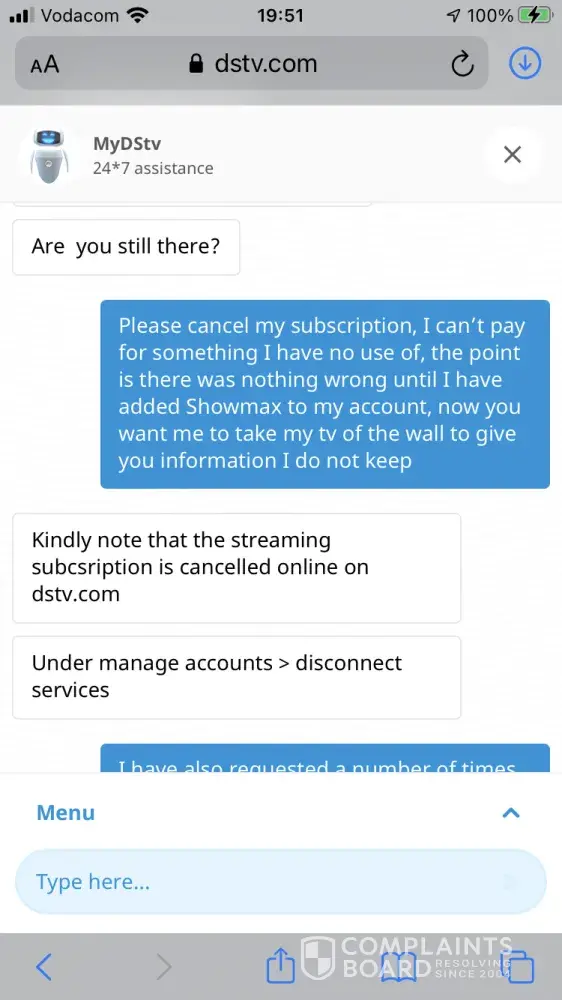Tap the dstv.com address bar
This screenshot has height=1000, width=562.
click(252, 63)
